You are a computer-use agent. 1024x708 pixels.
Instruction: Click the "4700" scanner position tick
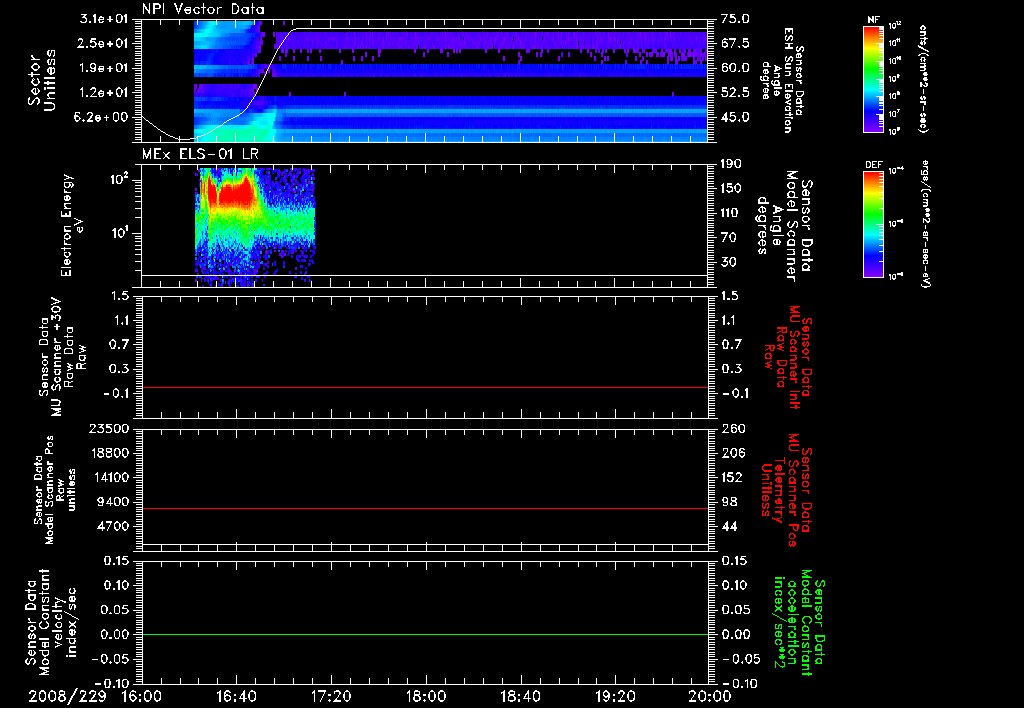pos(113,526)
